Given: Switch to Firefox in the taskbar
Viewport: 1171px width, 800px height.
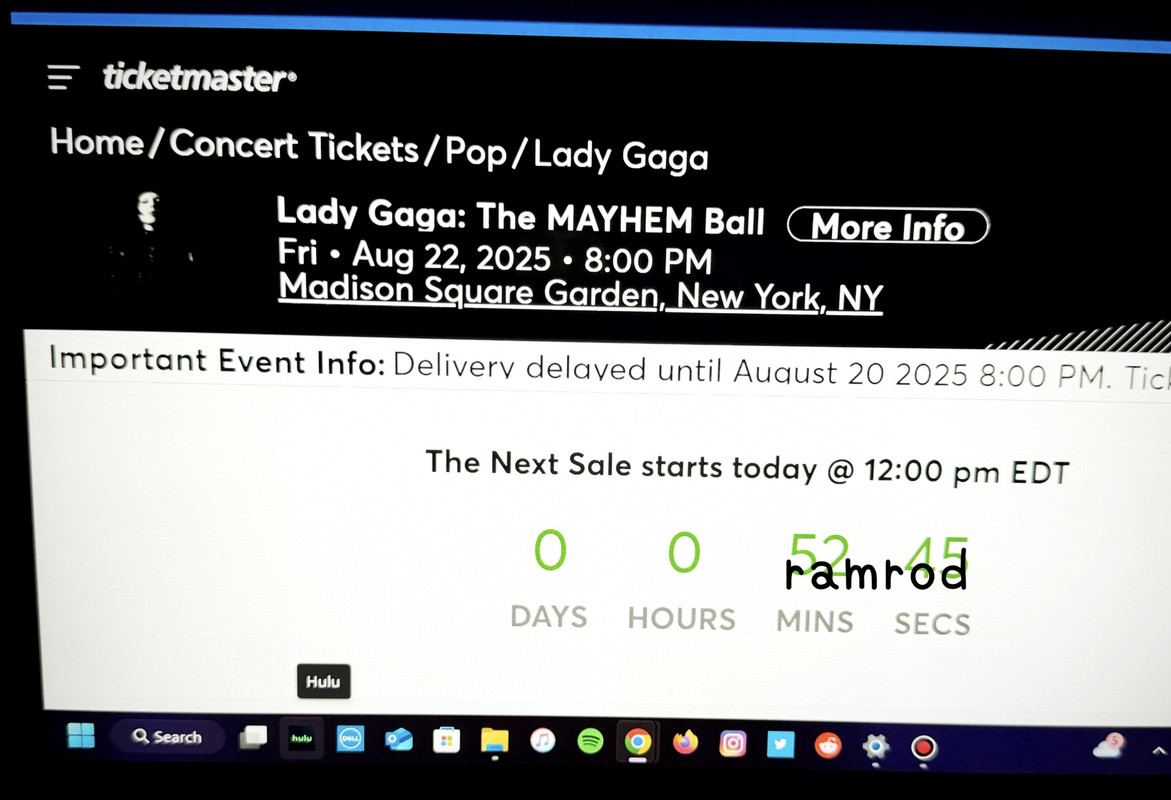Looking at the screenshot, I should [685, 743].
